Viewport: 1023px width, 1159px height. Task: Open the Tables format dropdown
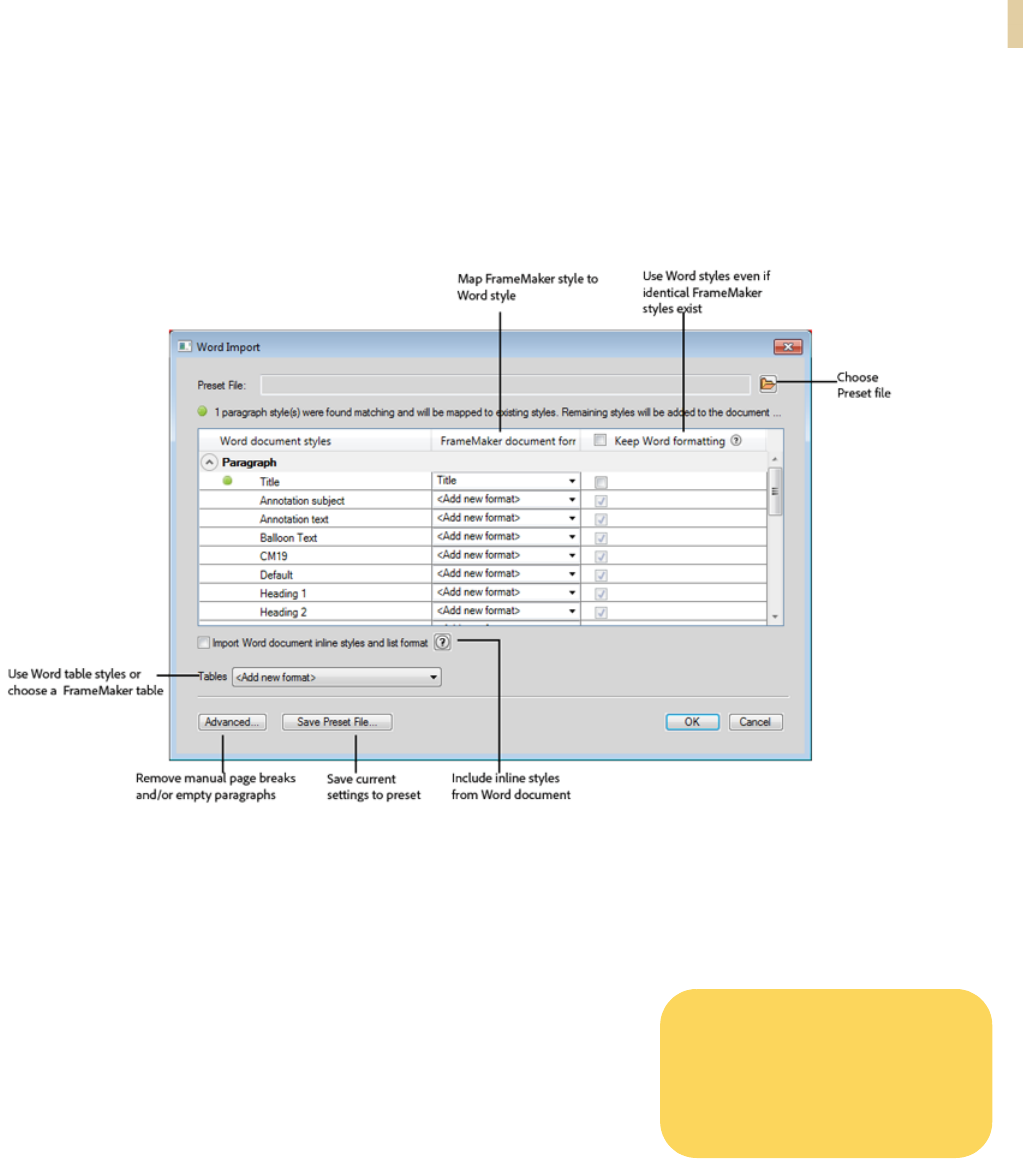tap(336, 677)
